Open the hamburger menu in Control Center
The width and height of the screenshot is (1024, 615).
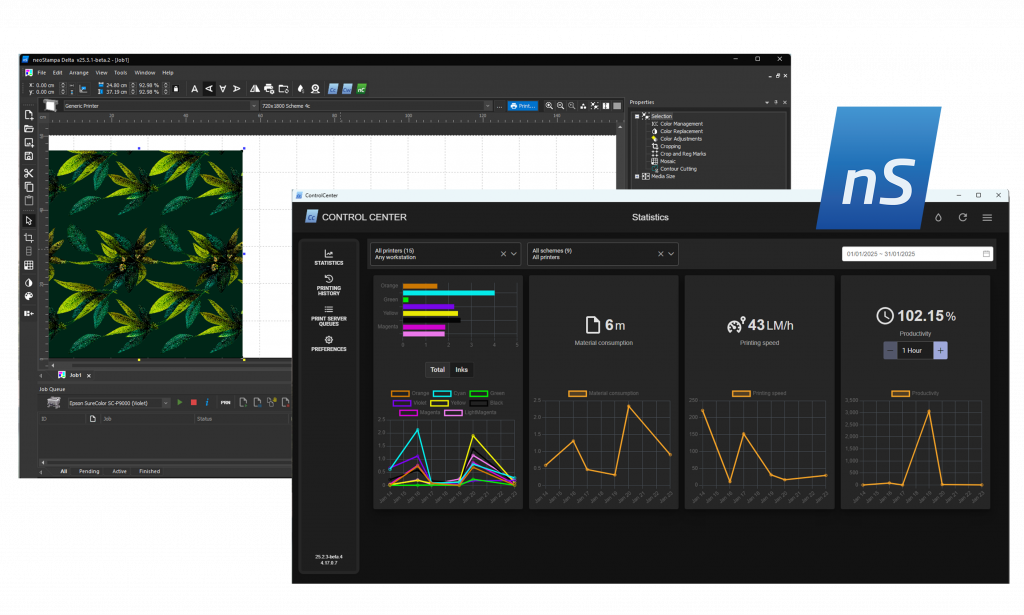coord(987,217)
